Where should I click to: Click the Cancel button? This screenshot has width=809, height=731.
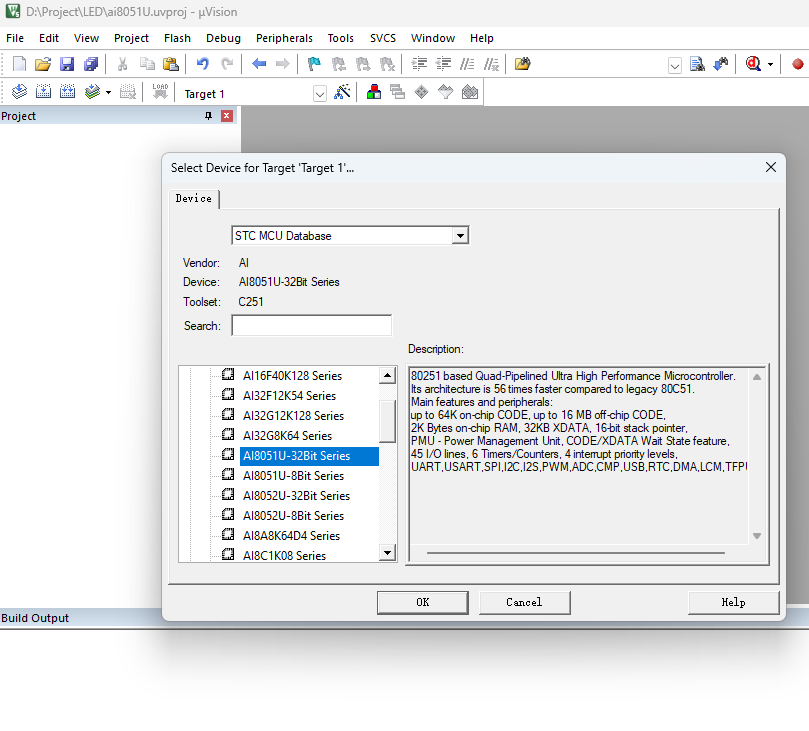pos(524,603)
